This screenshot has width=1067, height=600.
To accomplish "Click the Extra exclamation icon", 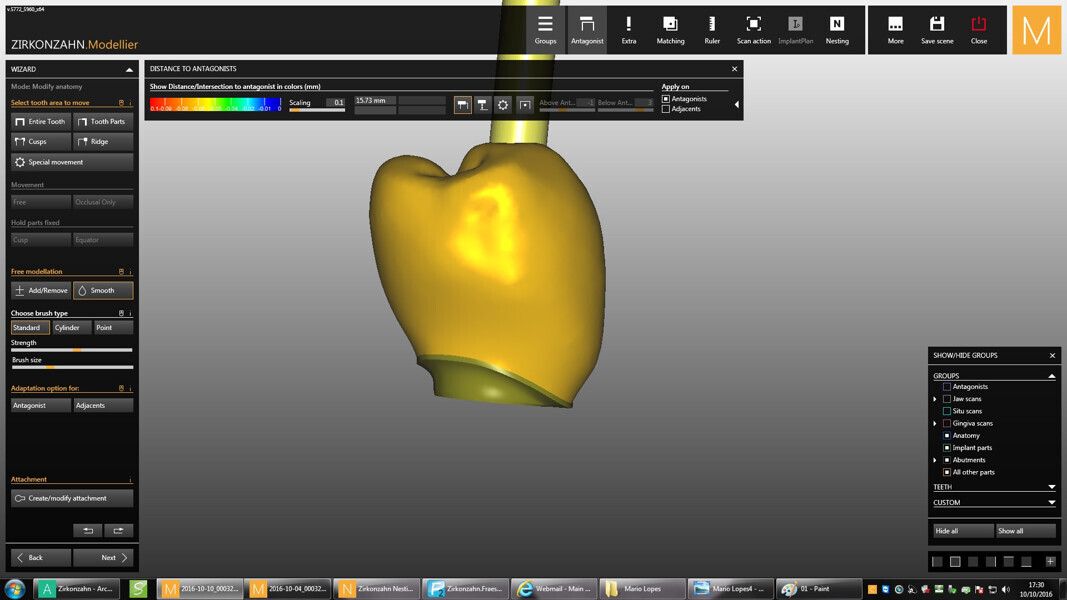I will point(628,29).
